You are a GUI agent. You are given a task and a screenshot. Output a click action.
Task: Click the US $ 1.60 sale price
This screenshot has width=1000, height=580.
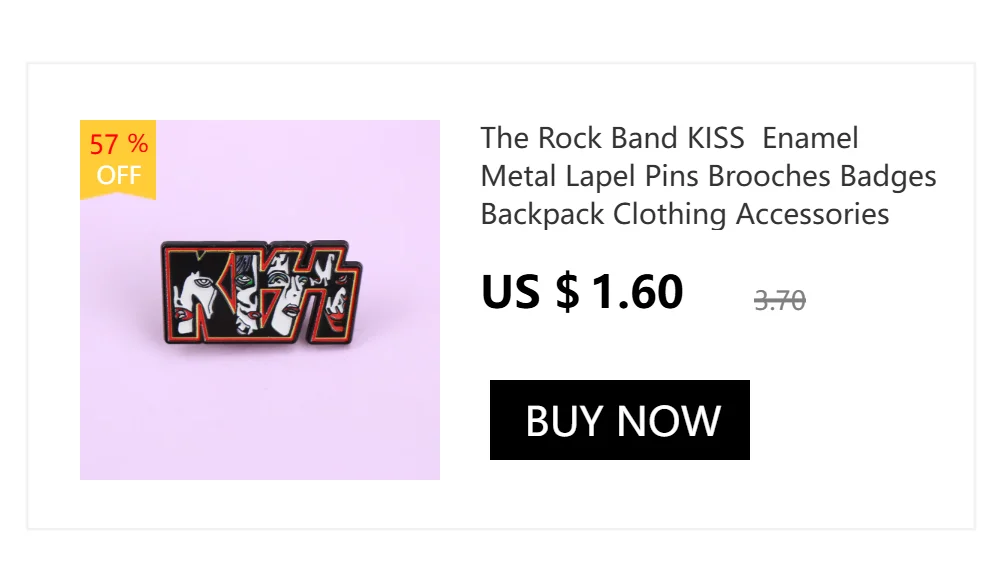(x=582, y=292)
